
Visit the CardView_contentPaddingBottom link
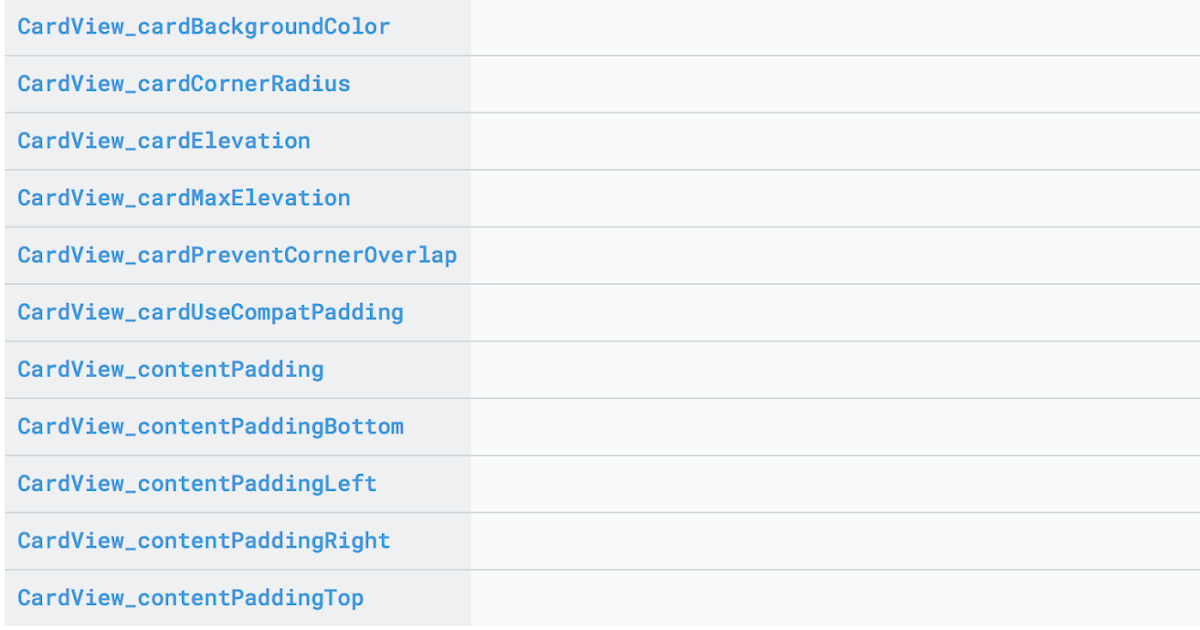211,426
